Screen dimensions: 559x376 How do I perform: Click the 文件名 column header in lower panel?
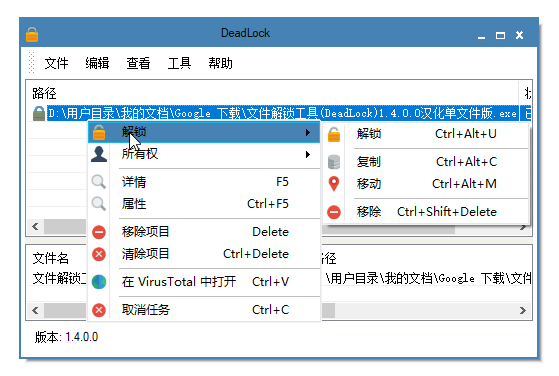coord(51,258)
